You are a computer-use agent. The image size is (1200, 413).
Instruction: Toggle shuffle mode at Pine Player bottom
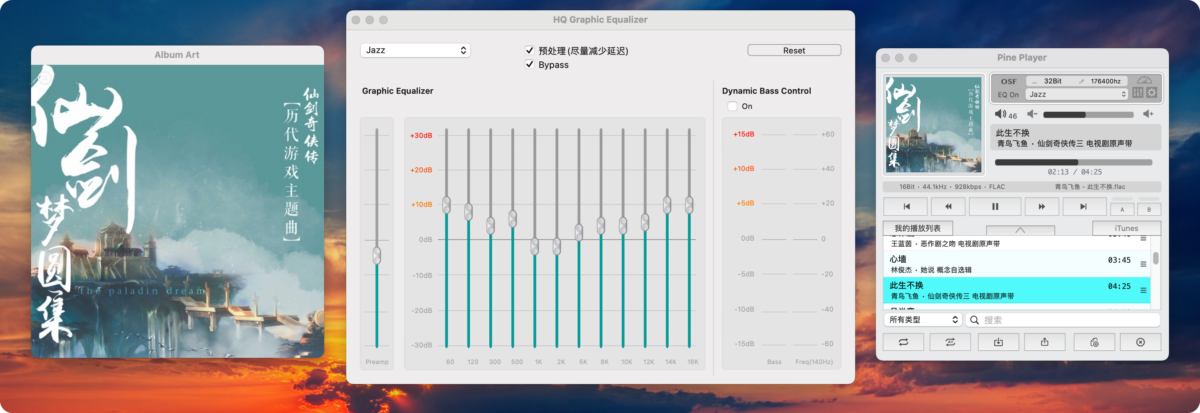(950, 342)
